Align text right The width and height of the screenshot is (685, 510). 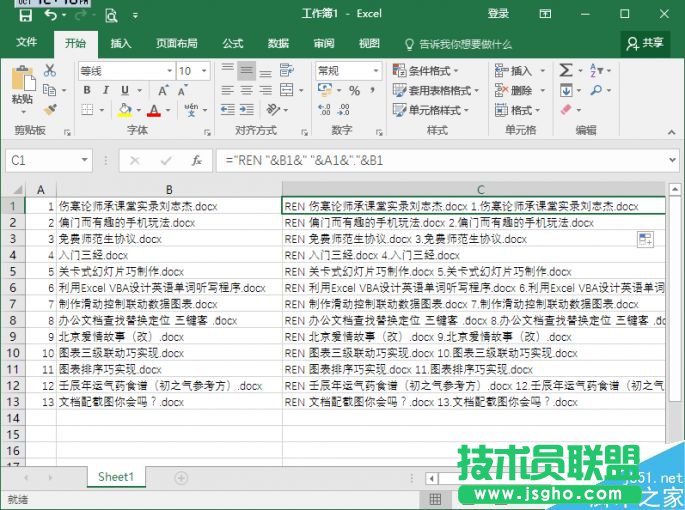coord(266,90)
